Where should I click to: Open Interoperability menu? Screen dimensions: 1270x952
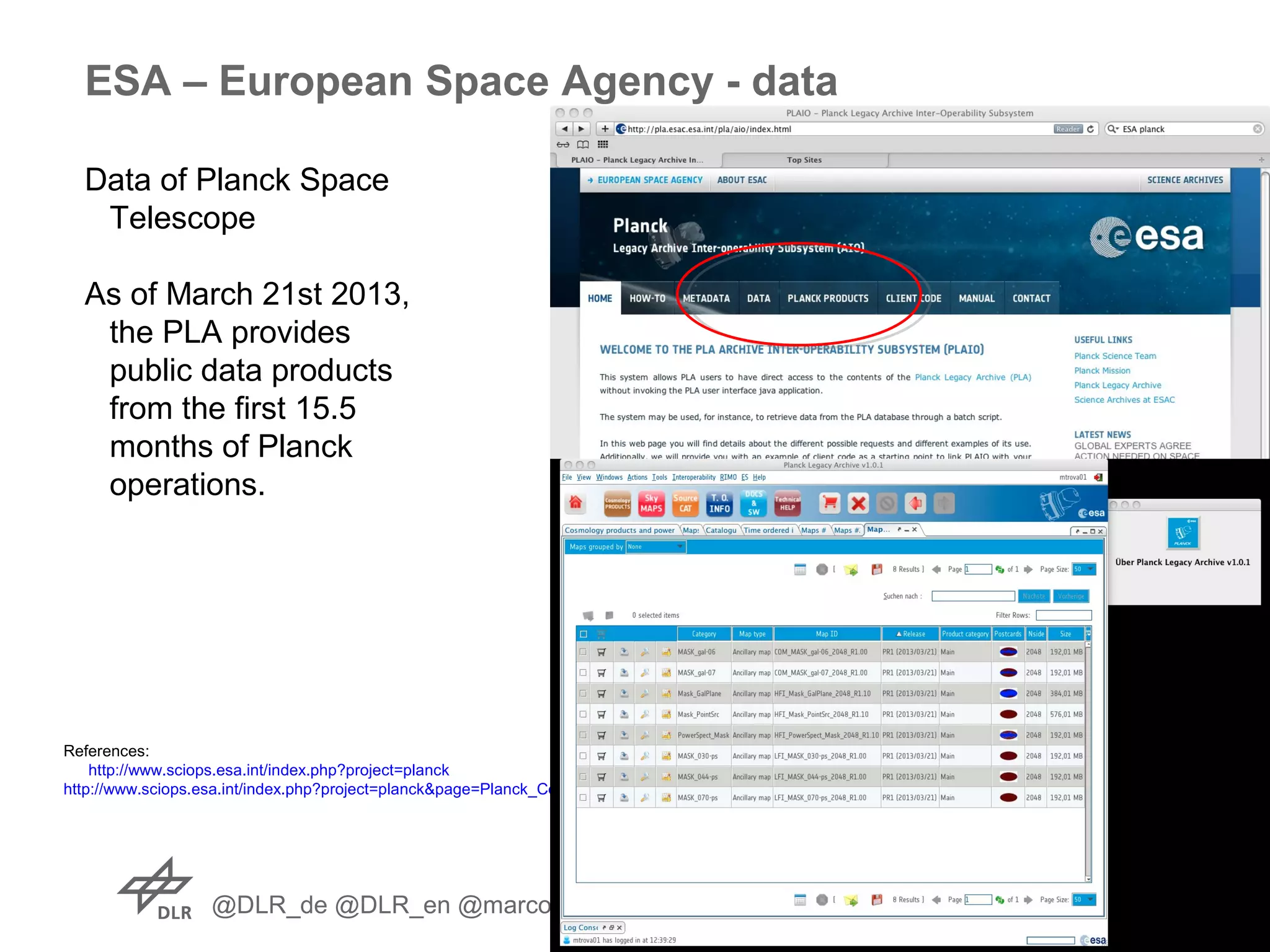(x=693, y=477)
